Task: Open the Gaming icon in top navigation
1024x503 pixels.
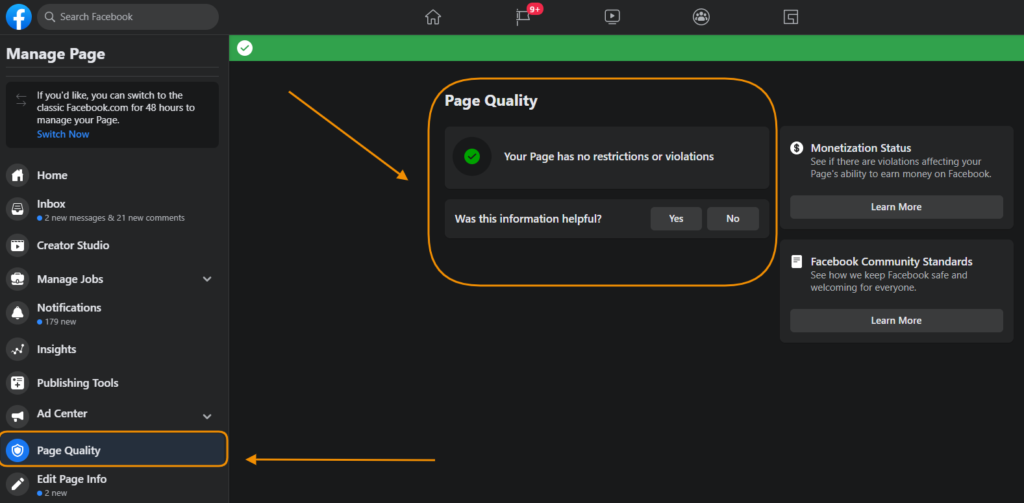Action: click(x=790, y=17)
